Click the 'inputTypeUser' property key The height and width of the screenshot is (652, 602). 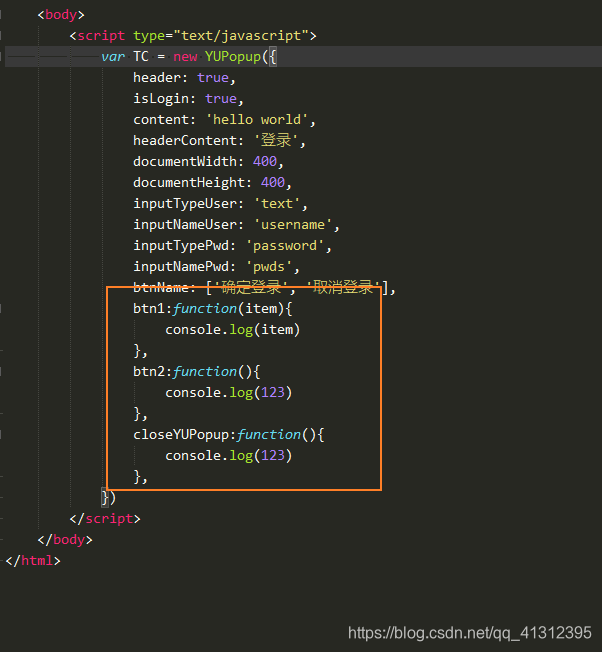coord(185,204)
